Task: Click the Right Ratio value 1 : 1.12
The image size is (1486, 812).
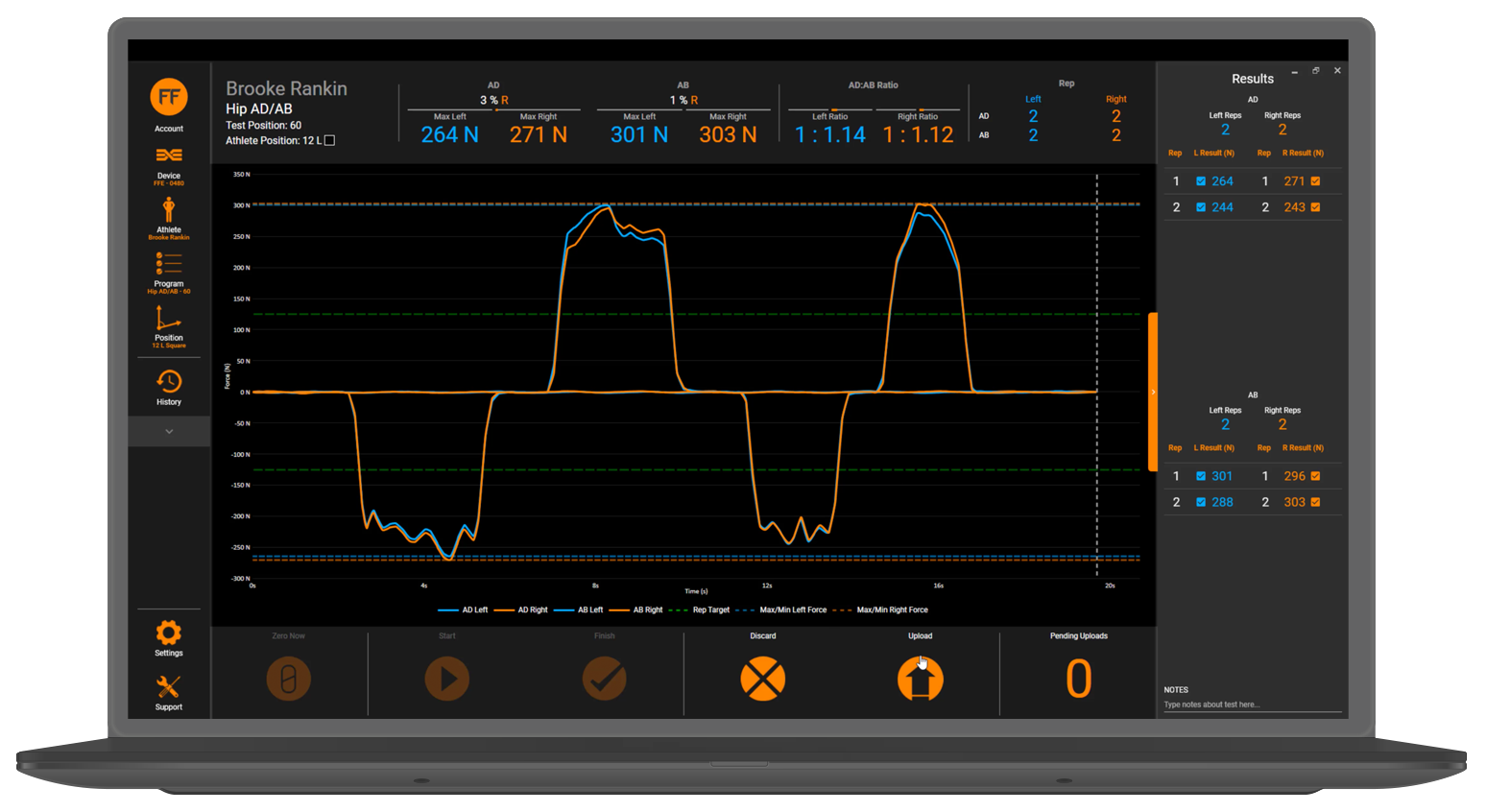Action: pyautogui.click(x=919, y=135)
